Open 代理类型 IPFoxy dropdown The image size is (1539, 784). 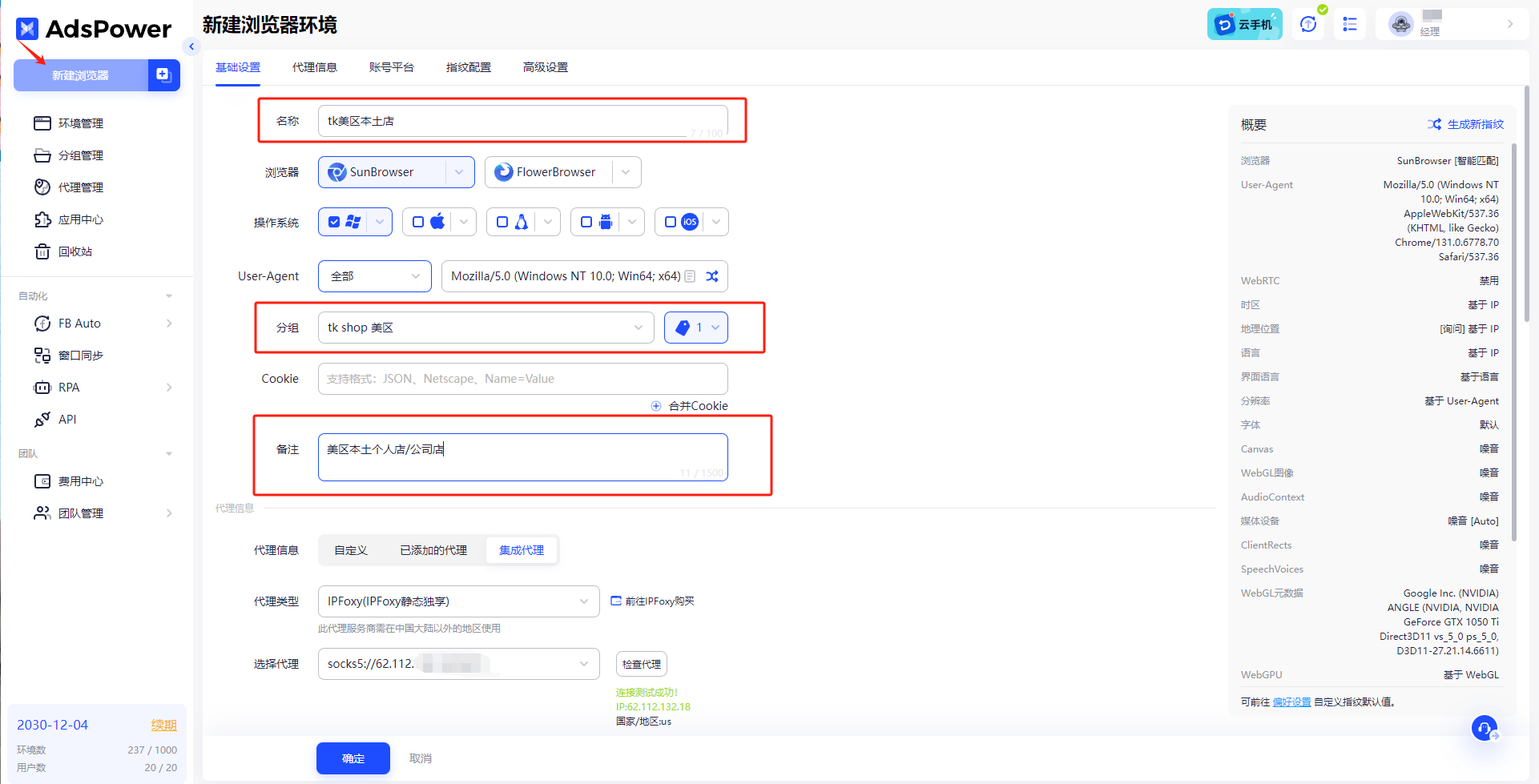tap(458, 601)
